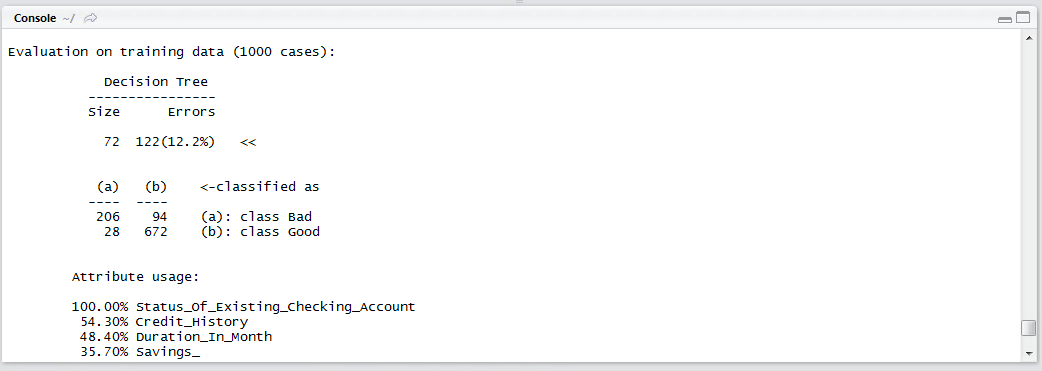
Task: Maximize the Console pane
Action: click(x=1022, y=19)
